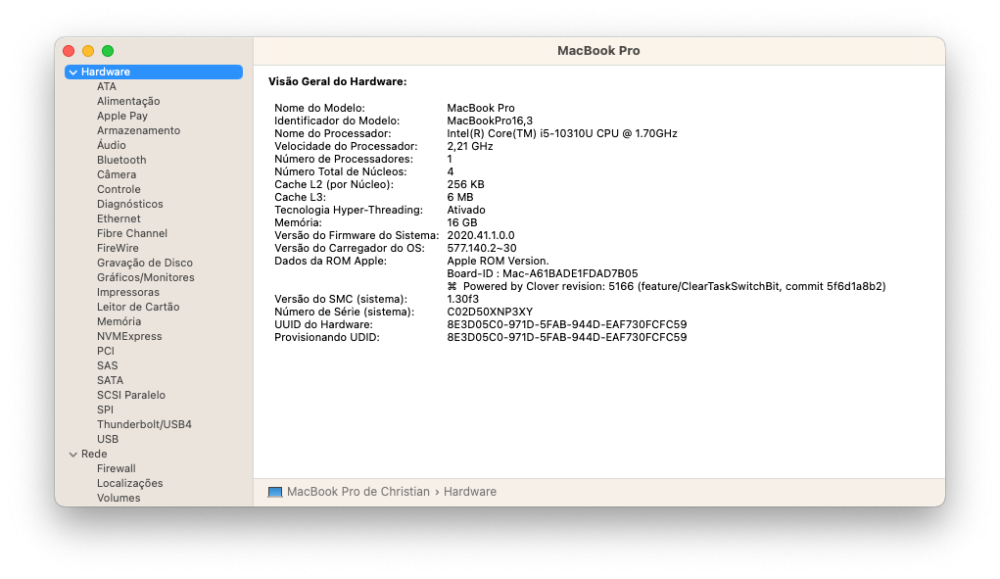This screenshot has height=579, width=1000.
Task: Select Diagnósticos in the sidebar
Action: (x=130, y=204)
